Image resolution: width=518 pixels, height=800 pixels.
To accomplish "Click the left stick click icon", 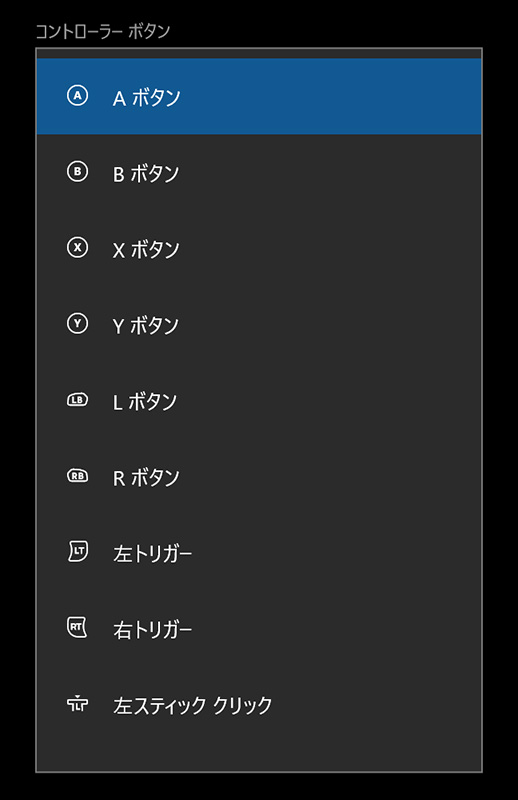I will point(78,704).
